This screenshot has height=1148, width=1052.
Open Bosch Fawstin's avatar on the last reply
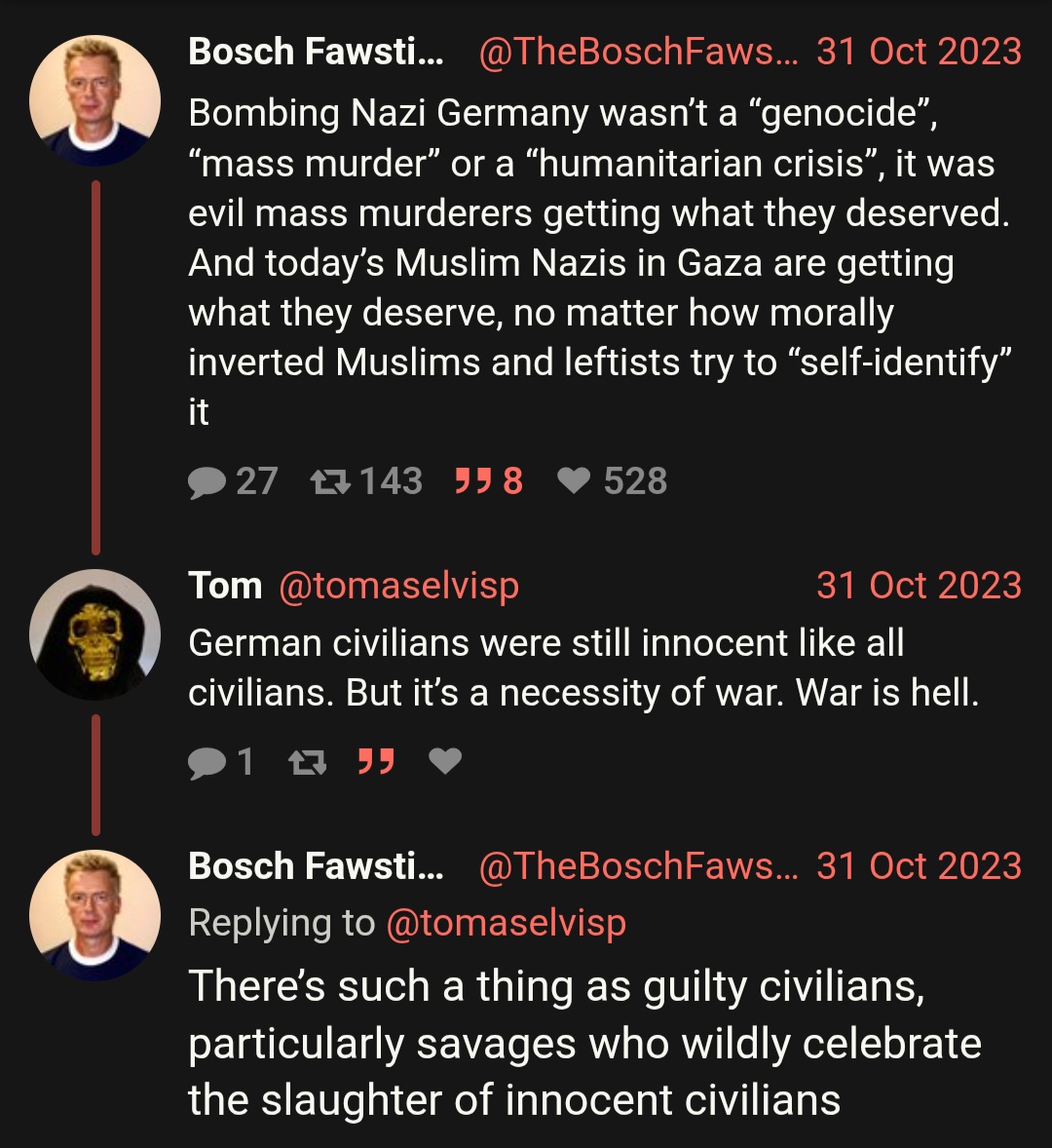(95, 915)
